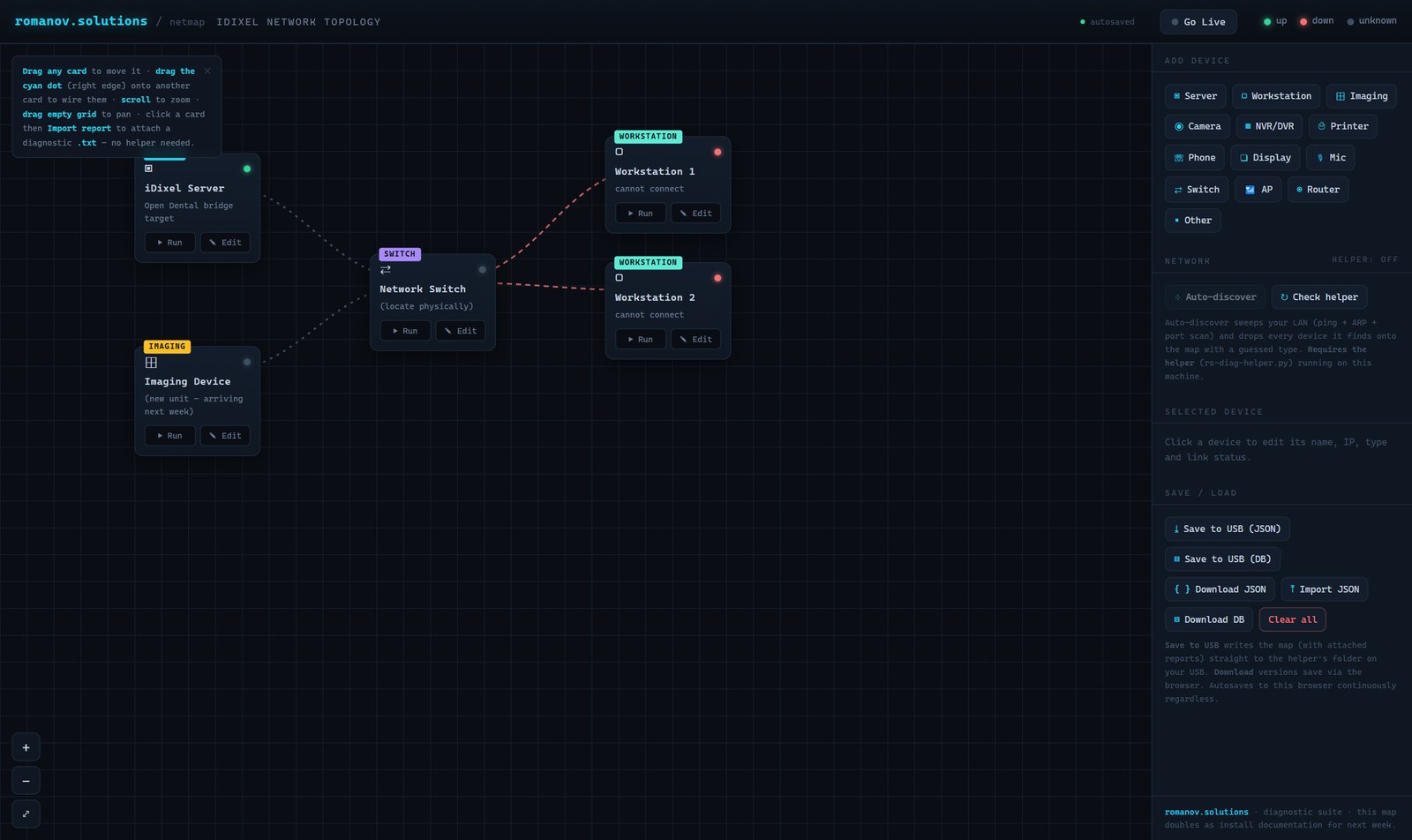Click netmap breadcrumb
Viewport: 1412px width, 840px height.
[187, 22]
